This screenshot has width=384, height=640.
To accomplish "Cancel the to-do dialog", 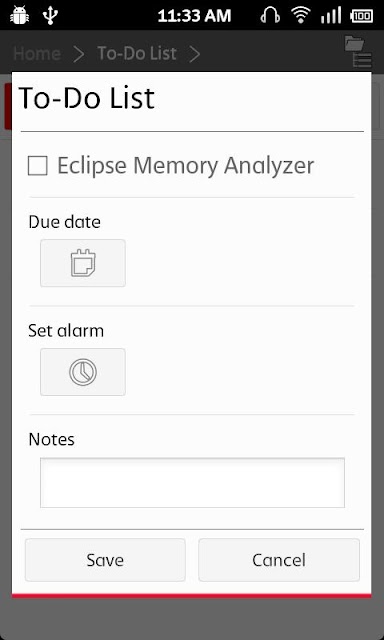I will tap(279, 560).
